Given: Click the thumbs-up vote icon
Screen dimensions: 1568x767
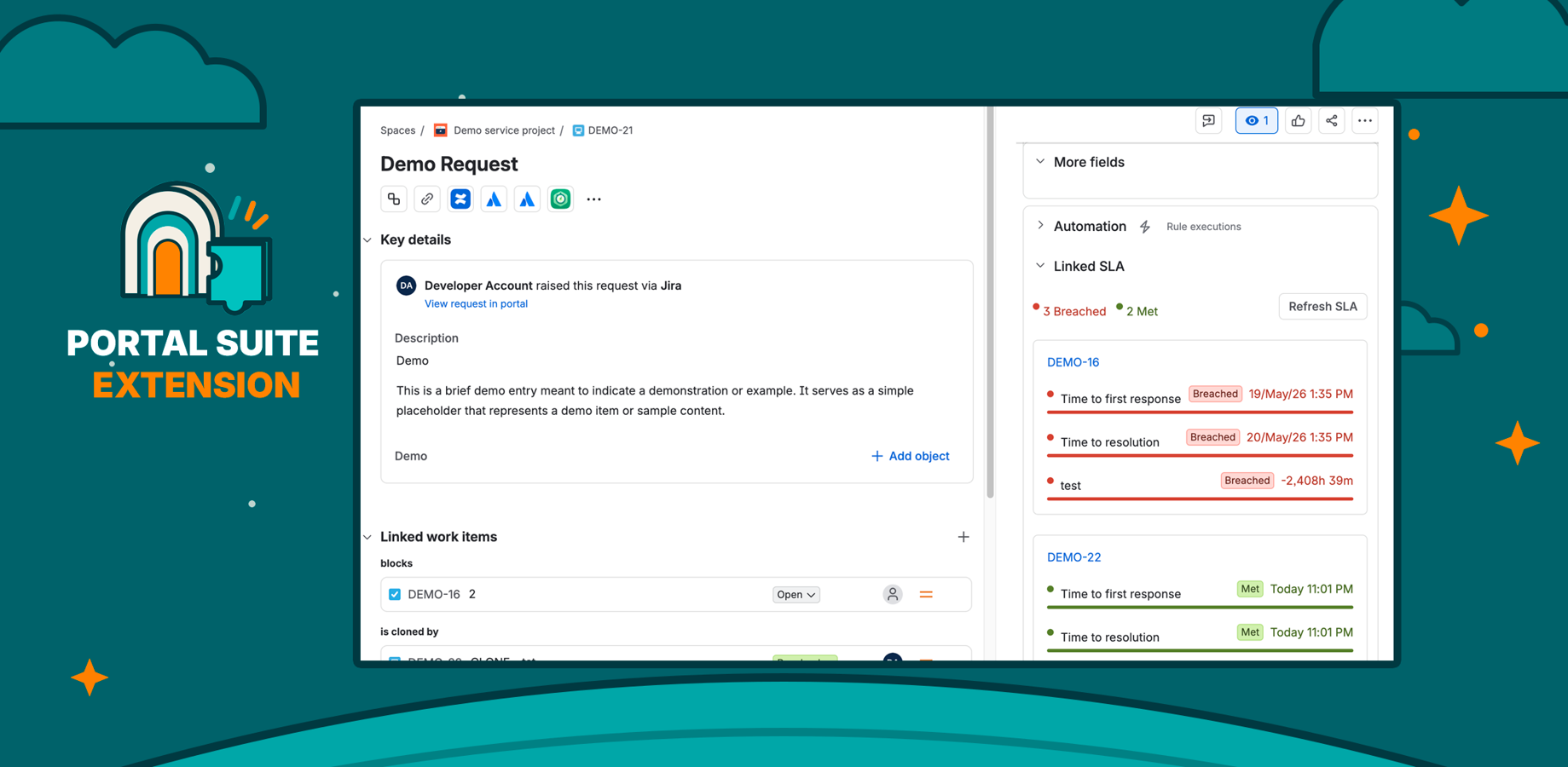Looking at the screenshot, I should click(1298, 121).
